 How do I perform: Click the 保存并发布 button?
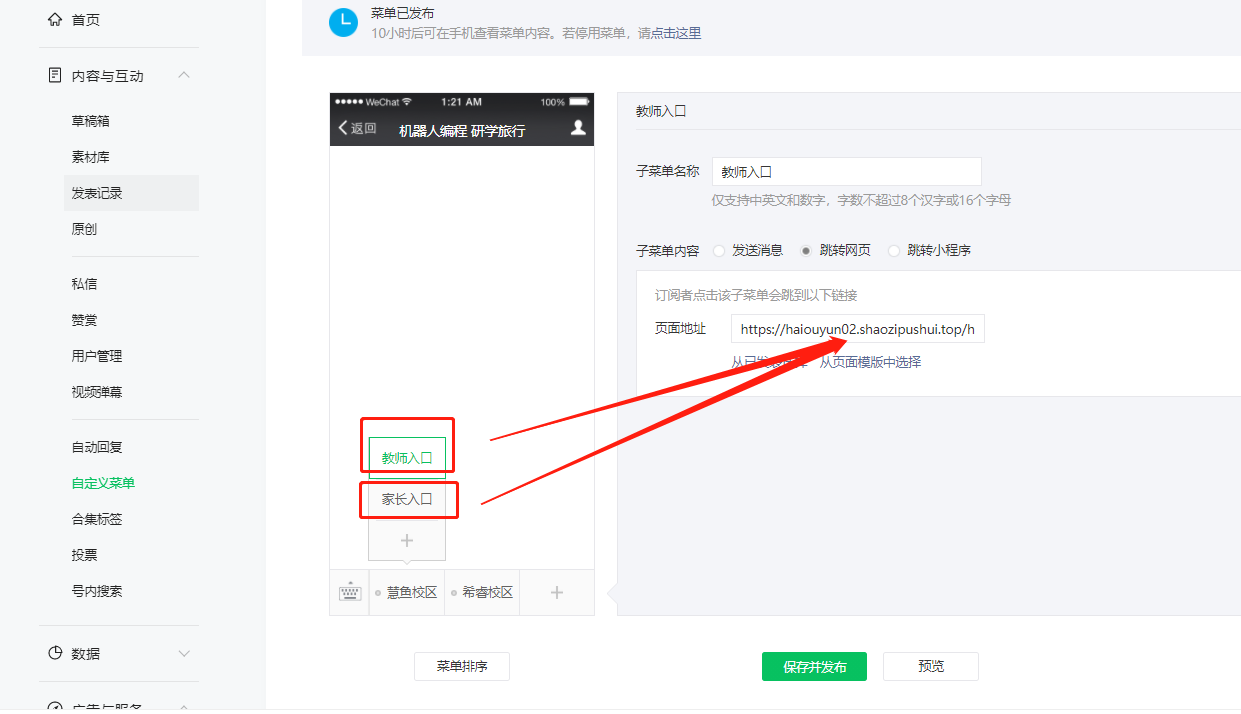point(814,667)
